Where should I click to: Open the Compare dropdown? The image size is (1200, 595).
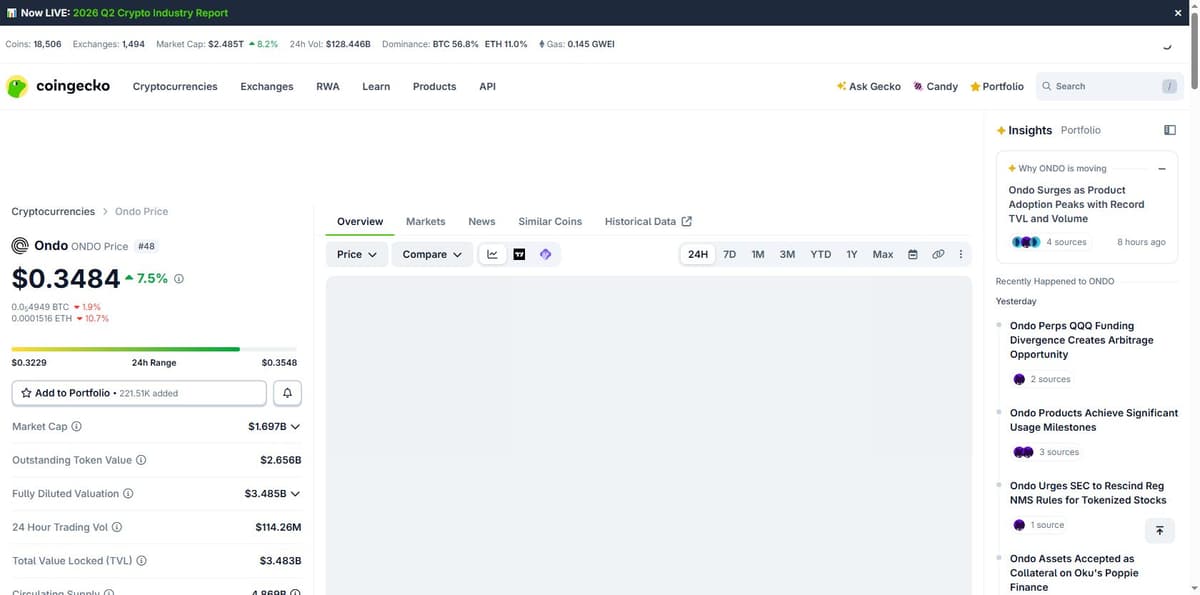pyautogui.click(x=432, y=254)
